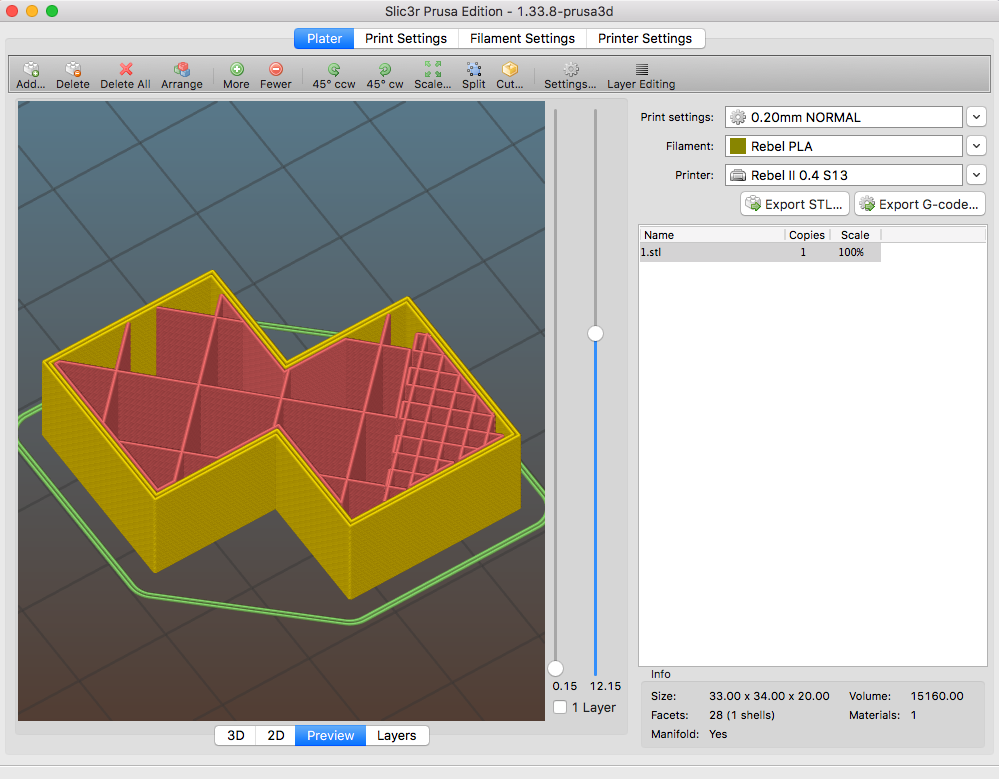The width and height of the screenshot is (999, 779).
Task: Open the Filament preset dropdown arrow
Action: (977, 146)
